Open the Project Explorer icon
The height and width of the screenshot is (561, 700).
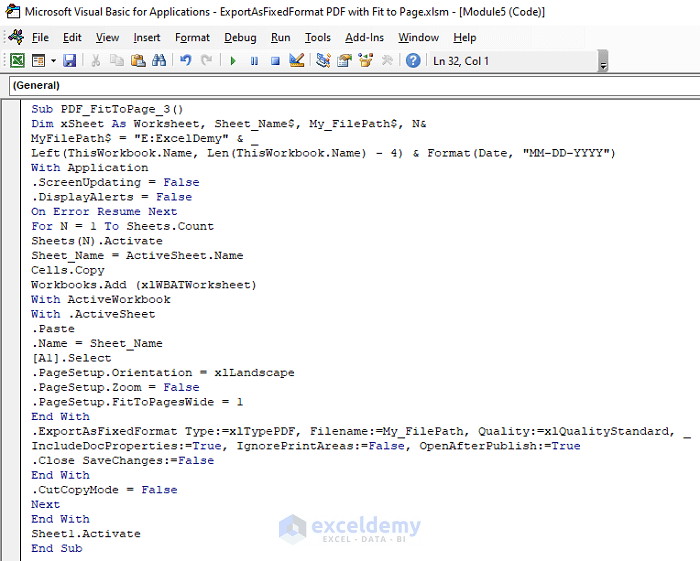[323, 60]
